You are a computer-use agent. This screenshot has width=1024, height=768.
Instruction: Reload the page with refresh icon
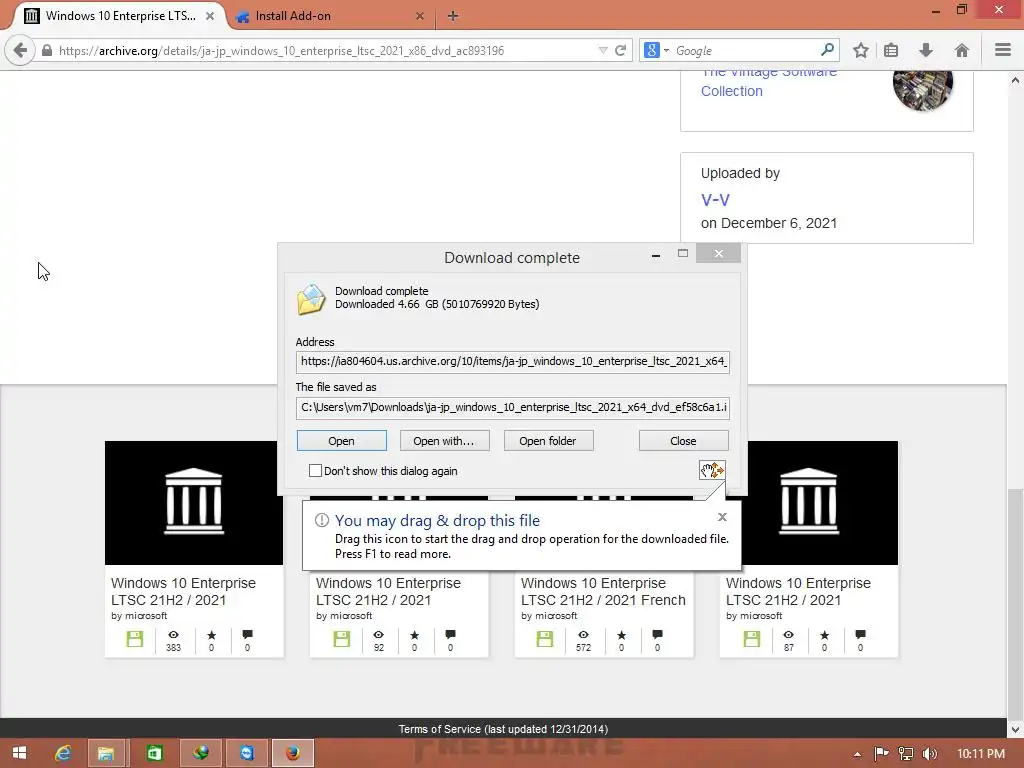pyautogui.click(x=620, y=50)
